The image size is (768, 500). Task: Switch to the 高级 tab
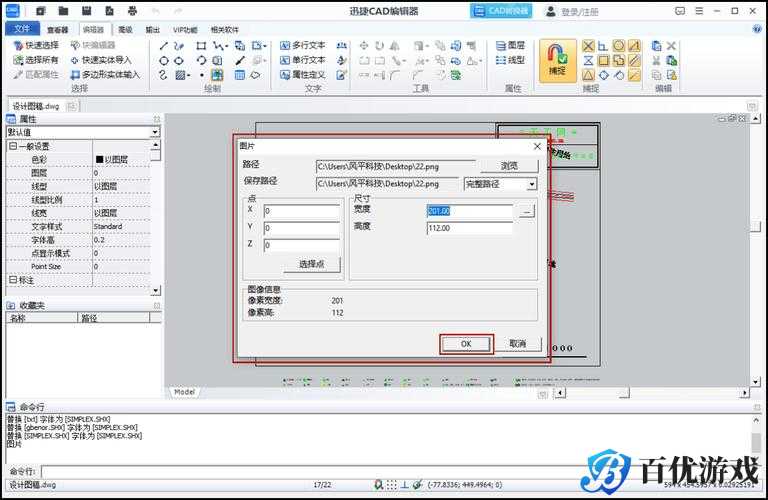(125, 30)
